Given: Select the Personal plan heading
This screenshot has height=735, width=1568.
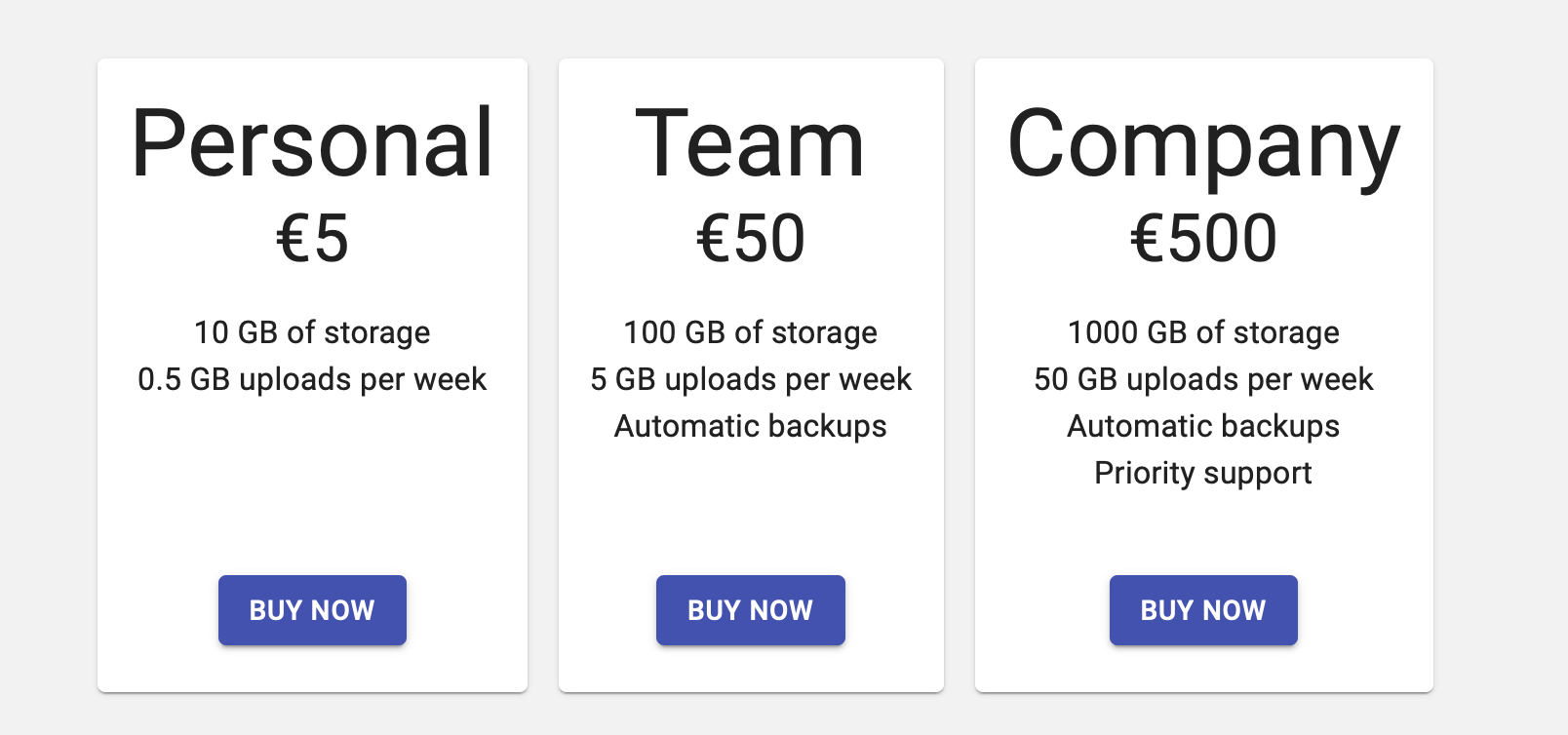Looking at the screenshot, I should [x=312, y=143].
